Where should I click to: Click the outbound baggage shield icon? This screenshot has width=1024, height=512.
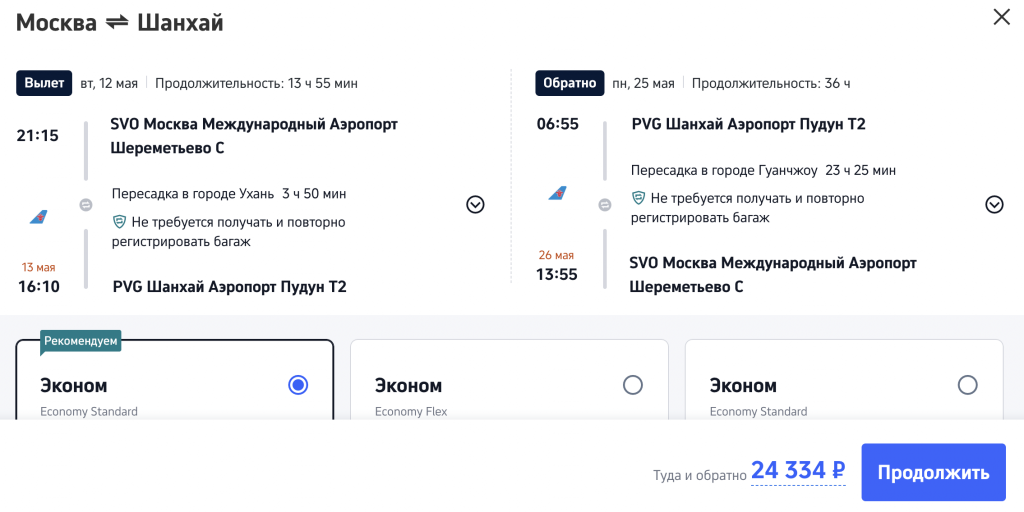119,222
